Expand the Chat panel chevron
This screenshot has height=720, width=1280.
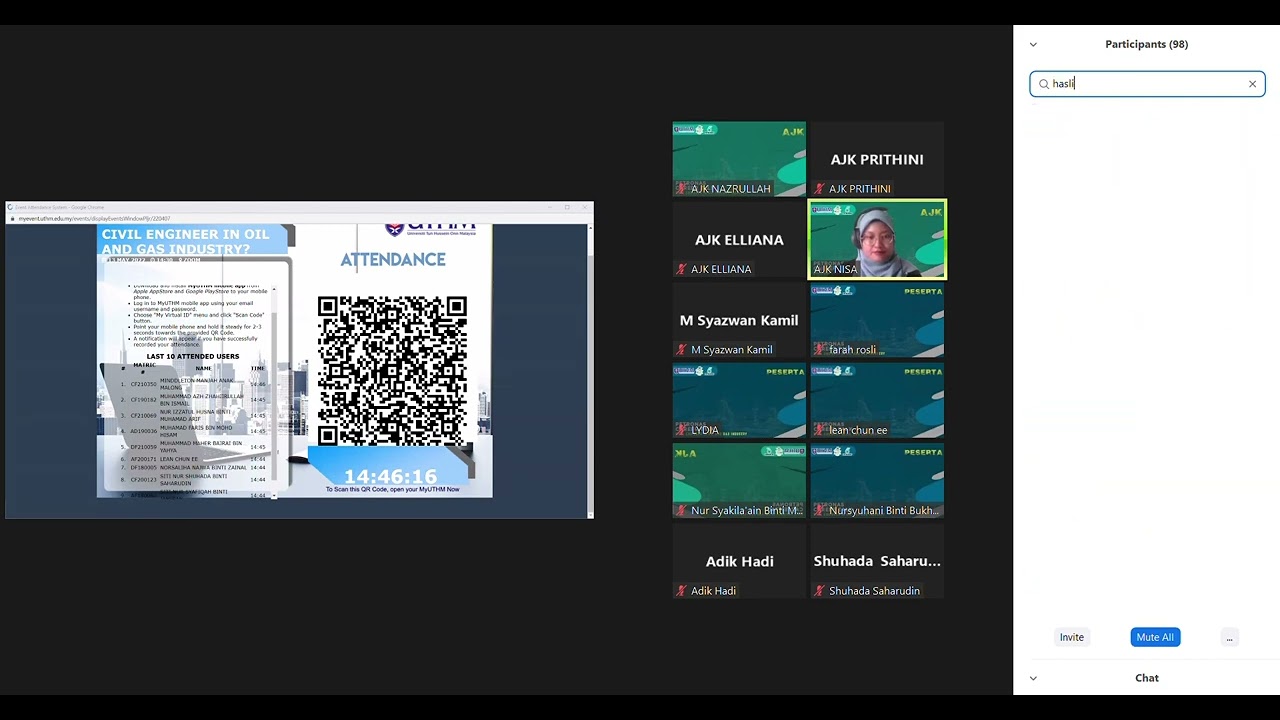tap(1033, 678)
